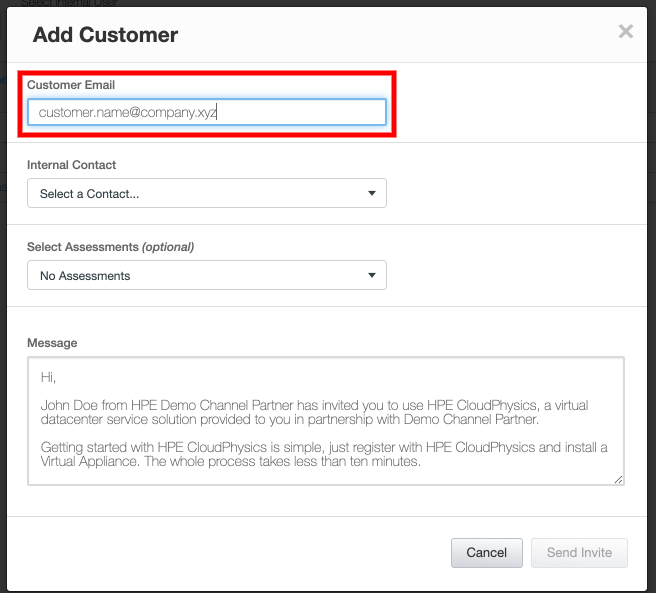Screen dimensions: 656x593
Task: Open the Internal Contact dropdown
Action: click(206, 194)
